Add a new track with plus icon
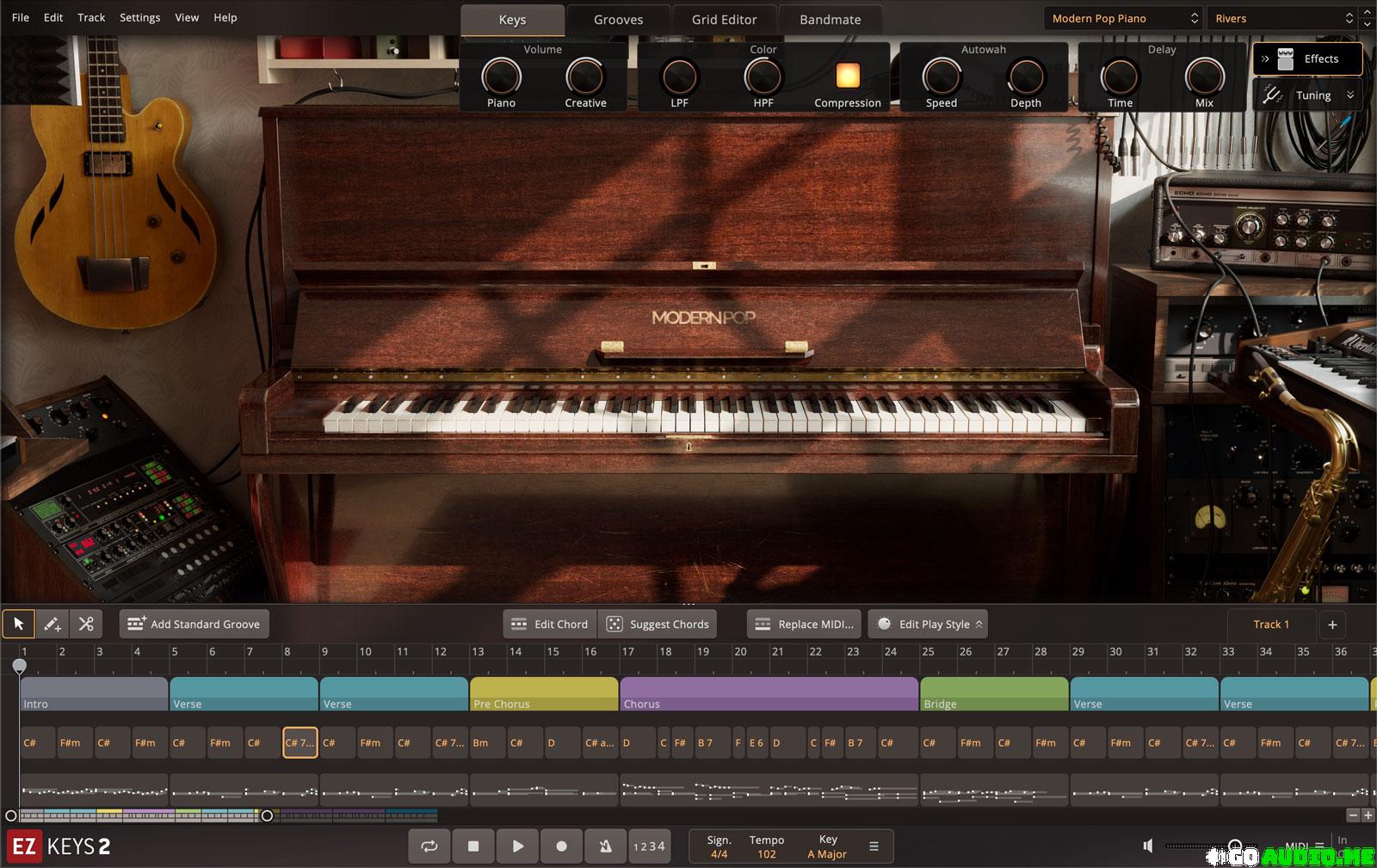1377x868 pixels. coord(1332,625)
